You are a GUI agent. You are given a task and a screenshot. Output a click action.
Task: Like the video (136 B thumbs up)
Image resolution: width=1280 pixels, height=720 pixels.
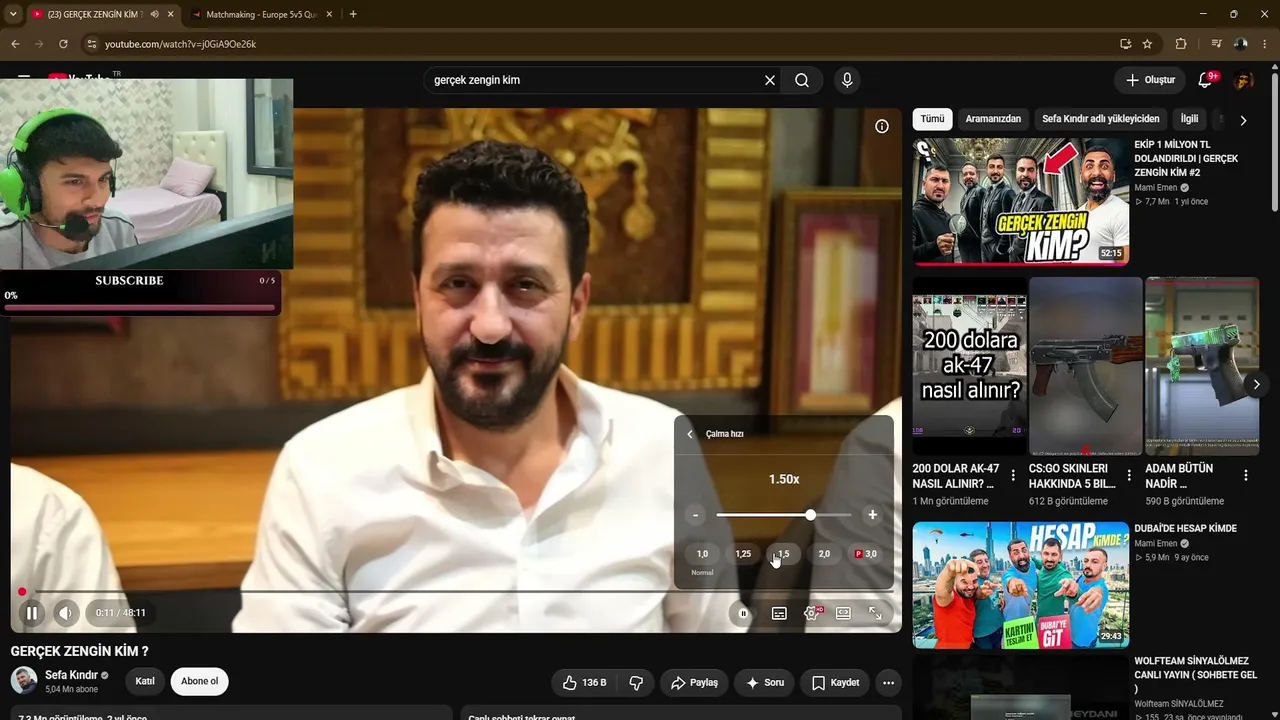[x=585, y=683]
